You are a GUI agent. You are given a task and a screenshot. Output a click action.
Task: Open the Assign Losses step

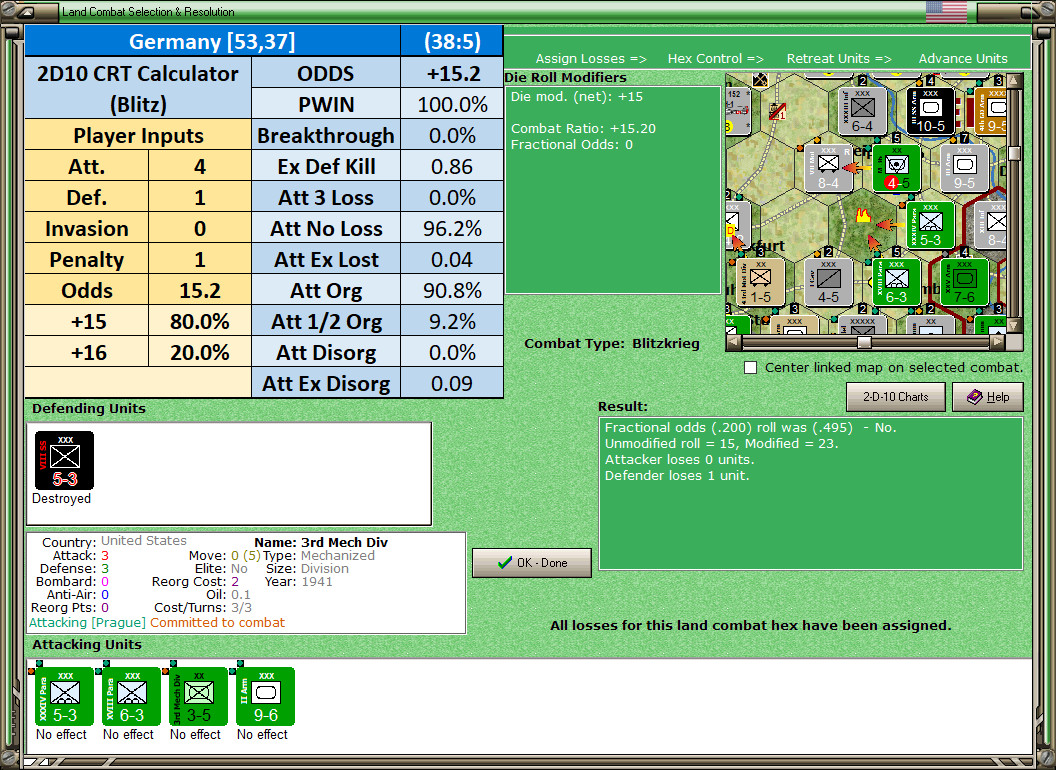pyautogui.click(x=591, y=59)
